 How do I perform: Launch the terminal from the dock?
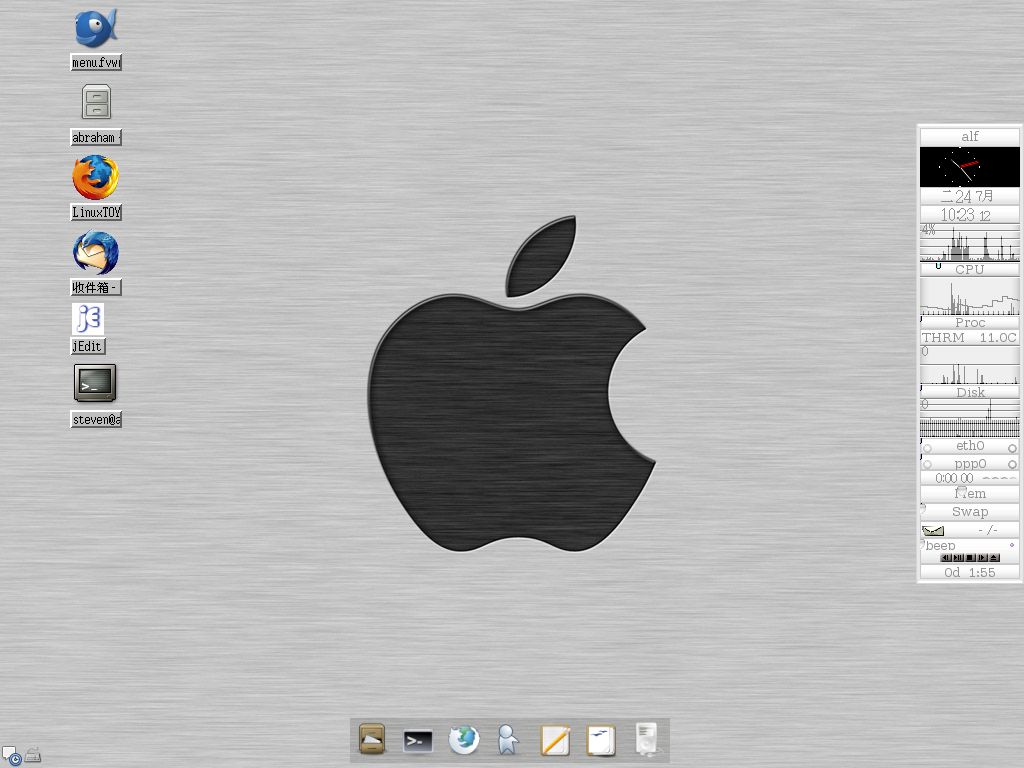(x=418, y=741)
